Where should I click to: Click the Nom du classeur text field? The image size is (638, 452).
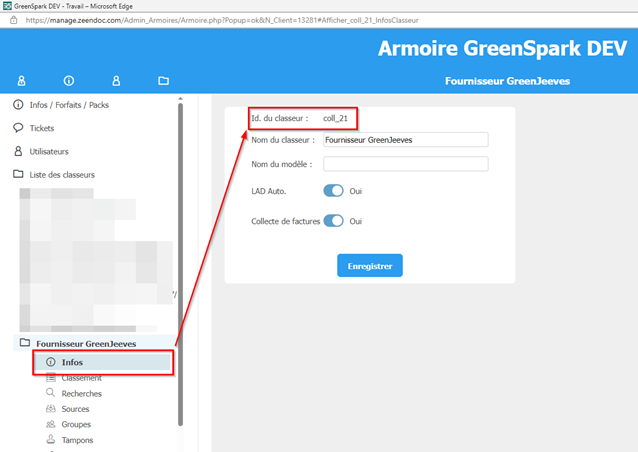coord(405,140)
